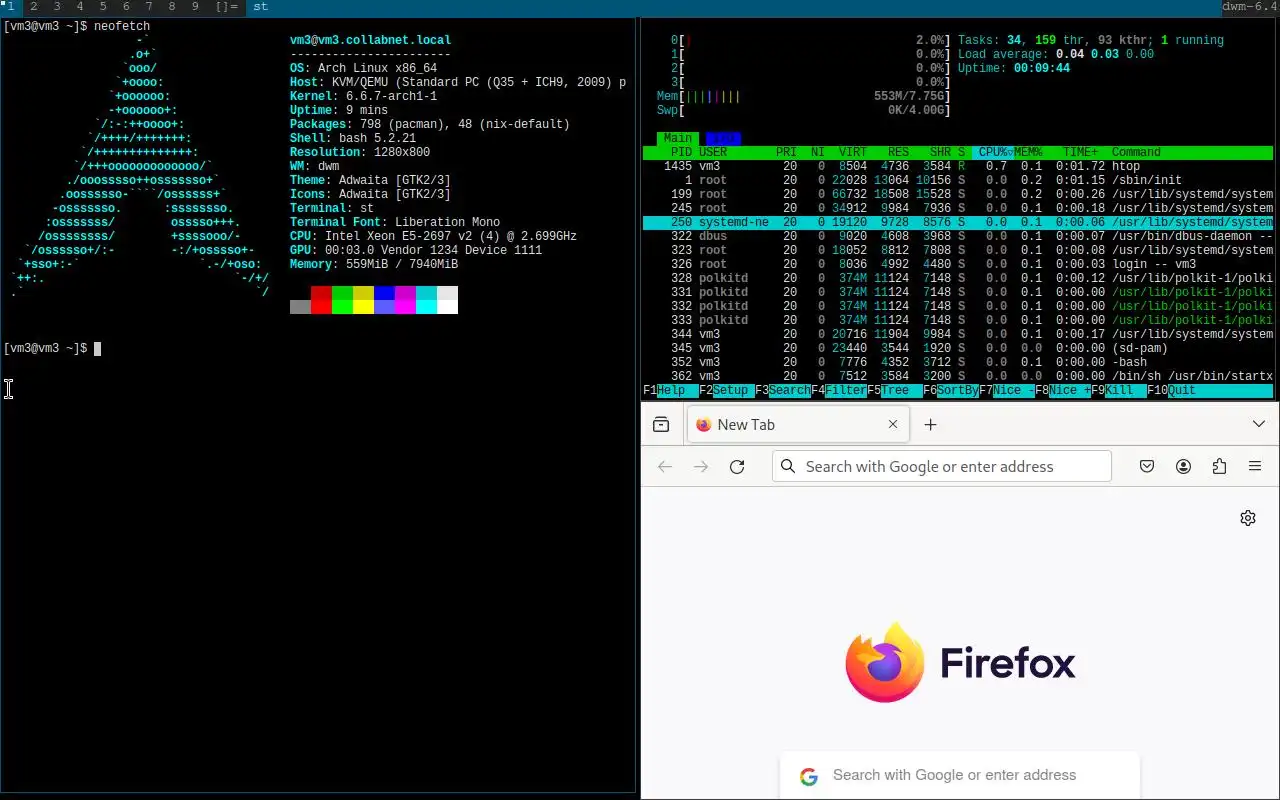Toggle sort direction on CPU% column header
Viewport: 1280px width, 800px height.
(993, 152)
